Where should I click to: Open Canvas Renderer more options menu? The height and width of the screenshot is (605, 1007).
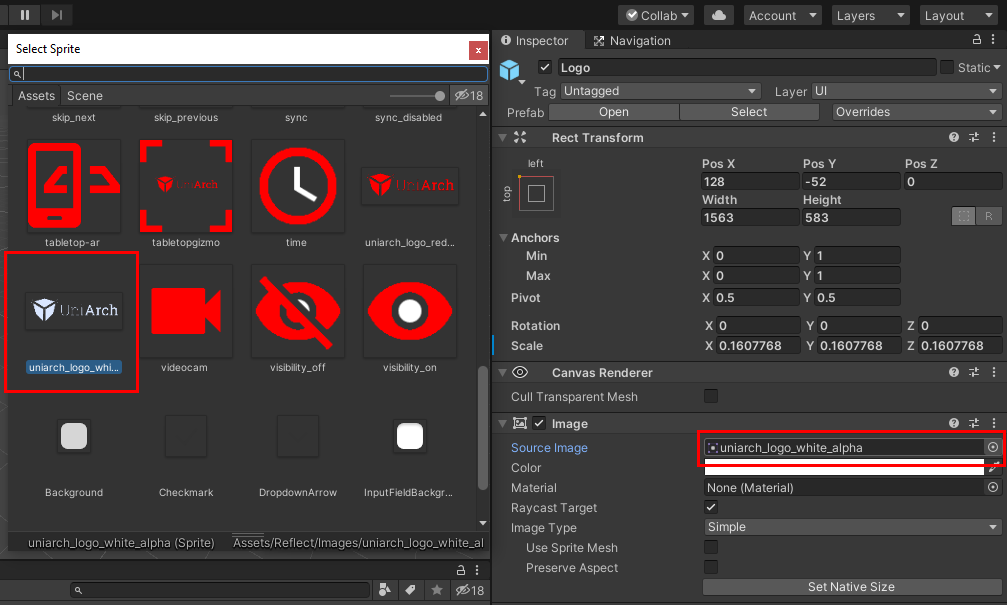coord(993,373)
